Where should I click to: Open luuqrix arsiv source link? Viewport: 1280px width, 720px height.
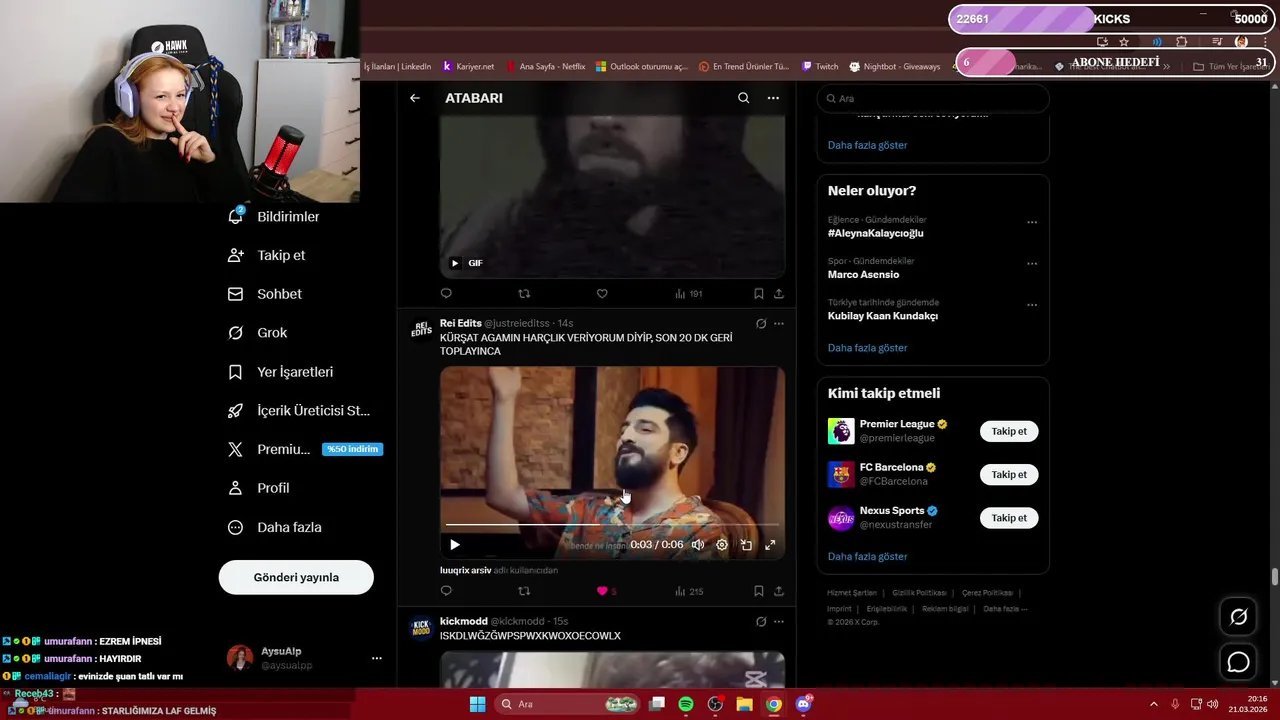click(x=465, y=570)
